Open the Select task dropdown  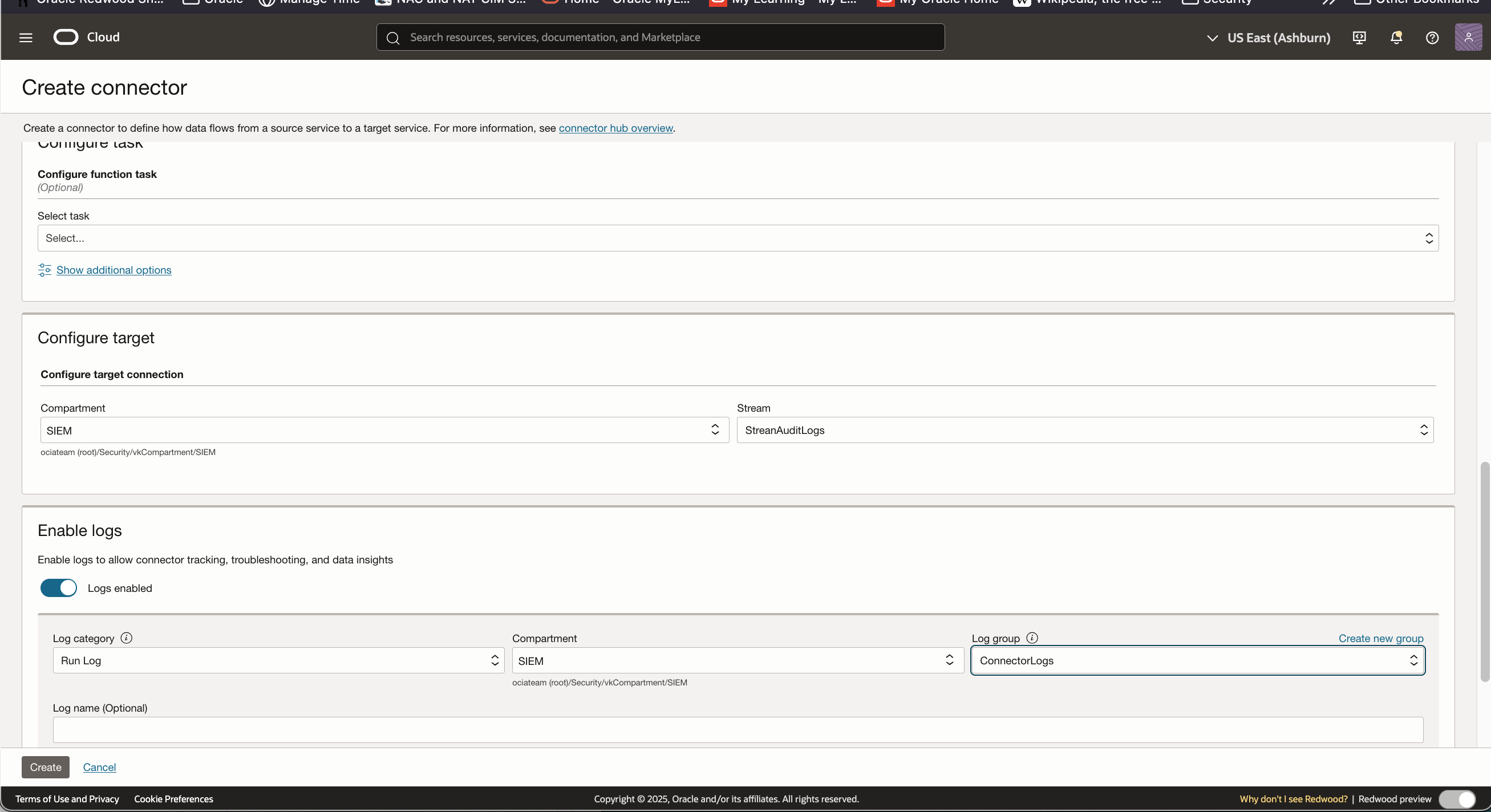pos(738,238)
